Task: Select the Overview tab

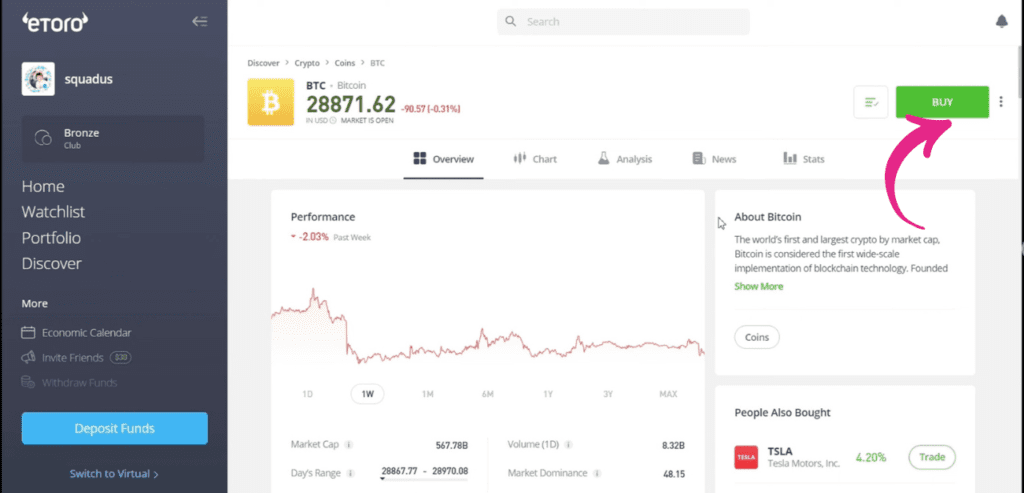Action: pyautogui.click(x=443, y=159)
